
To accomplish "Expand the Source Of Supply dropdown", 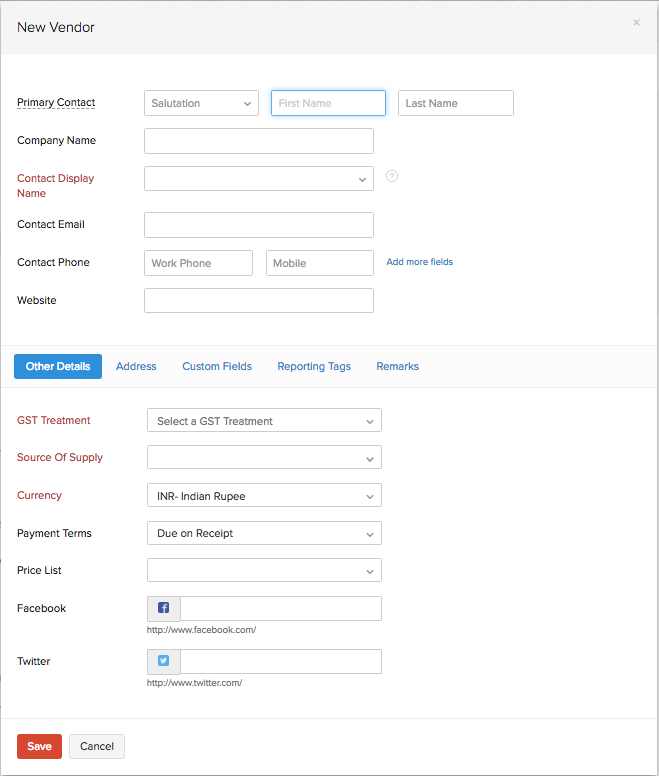I will tap(264, 457).
